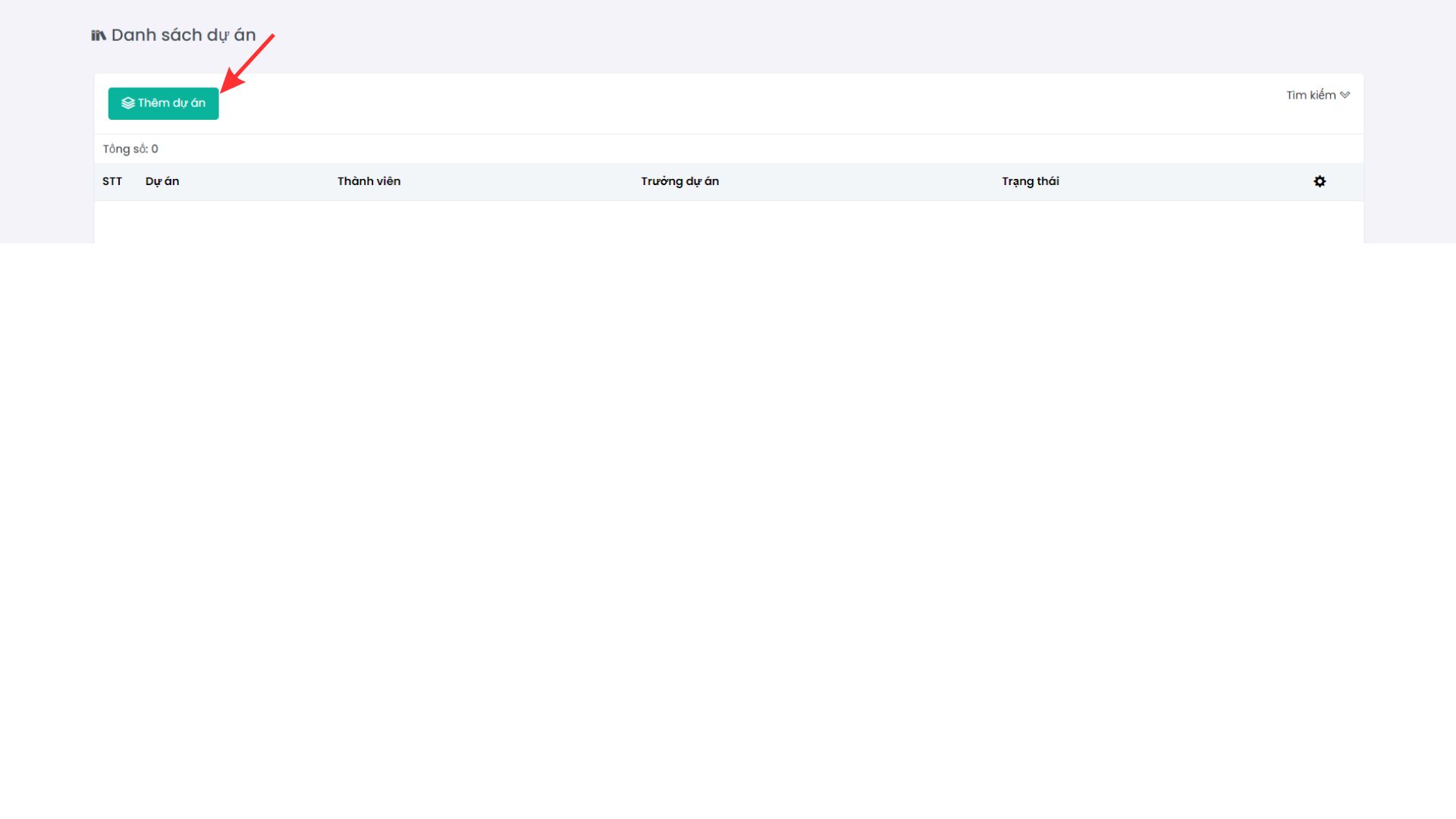
Task: Click the books icon beside Danh sách dự án
Action: pyautogui.click(x=99, y=35)
